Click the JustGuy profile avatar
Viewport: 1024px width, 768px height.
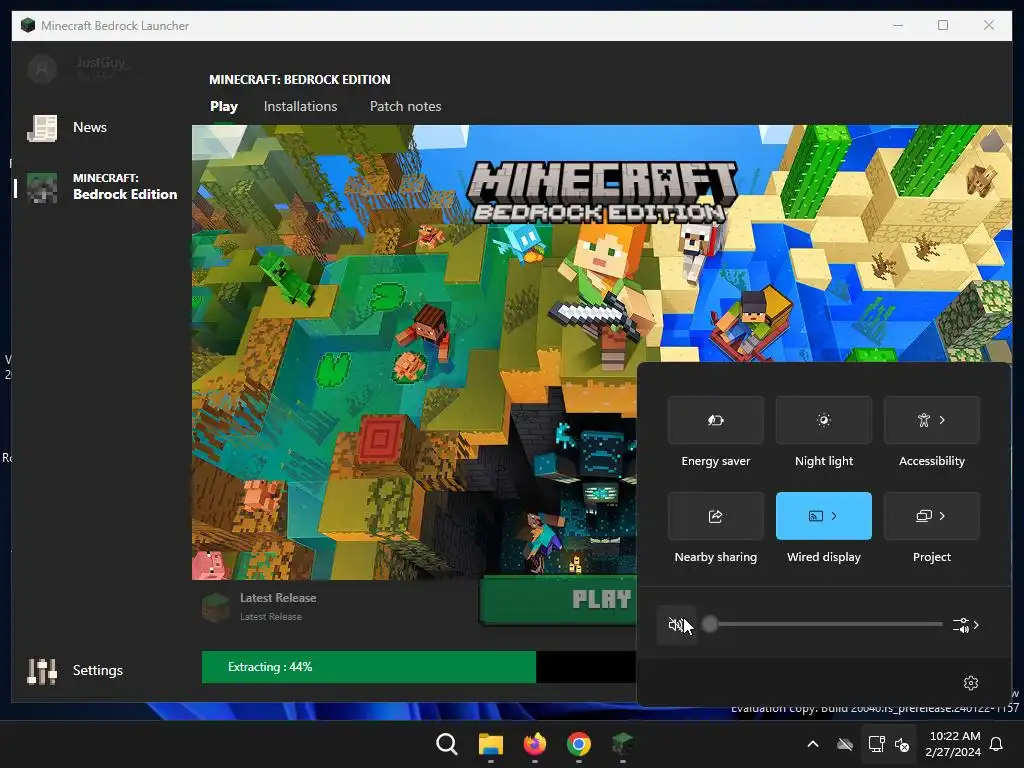[x=42, y=69]
